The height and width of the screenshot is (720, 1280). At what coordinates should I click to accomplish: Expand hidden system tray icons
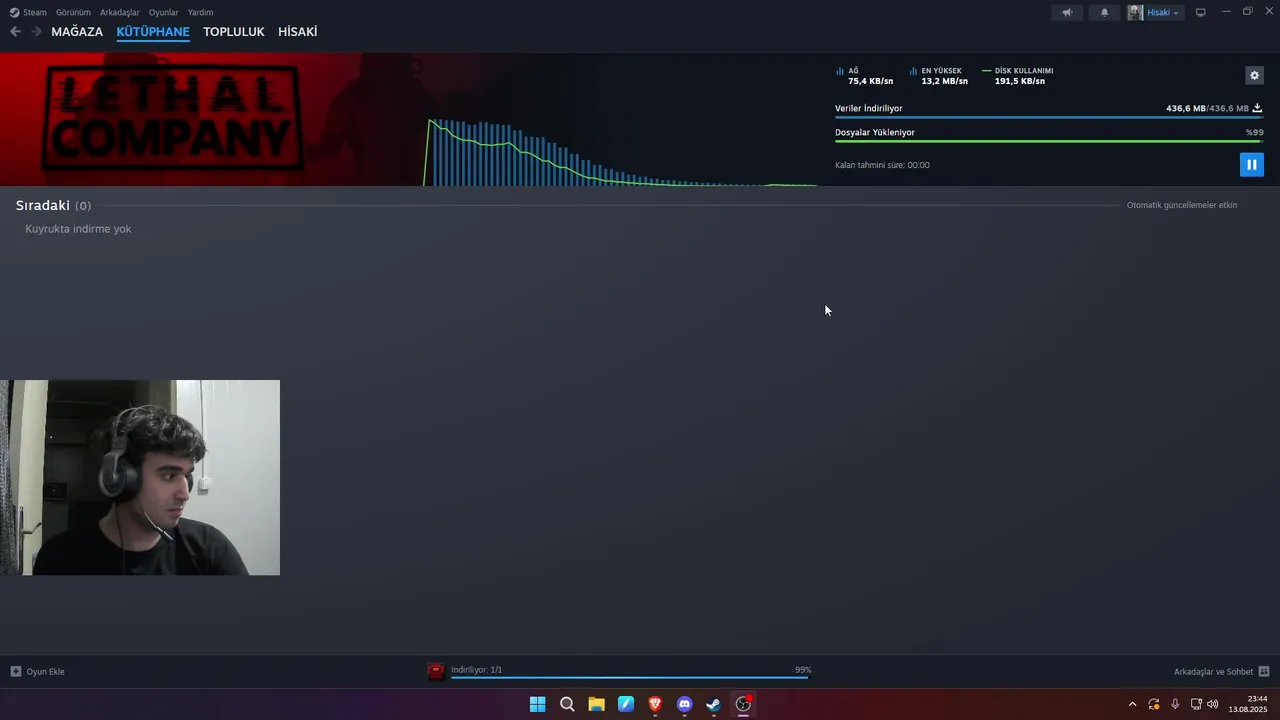[x=1132, y=704]
